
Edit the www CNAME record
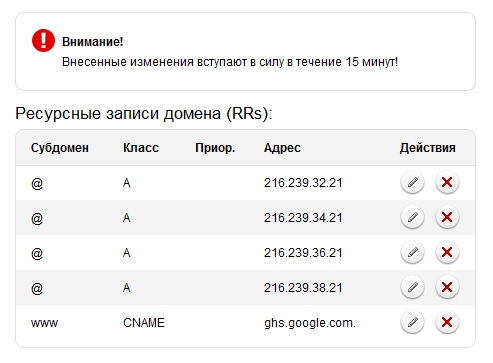[x=412, y=322]
